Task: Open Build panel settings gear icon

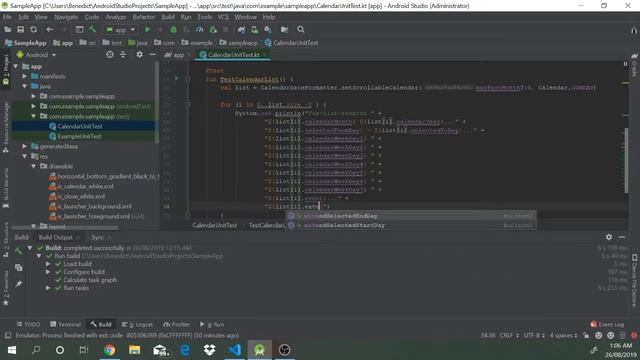Action: 609,237
